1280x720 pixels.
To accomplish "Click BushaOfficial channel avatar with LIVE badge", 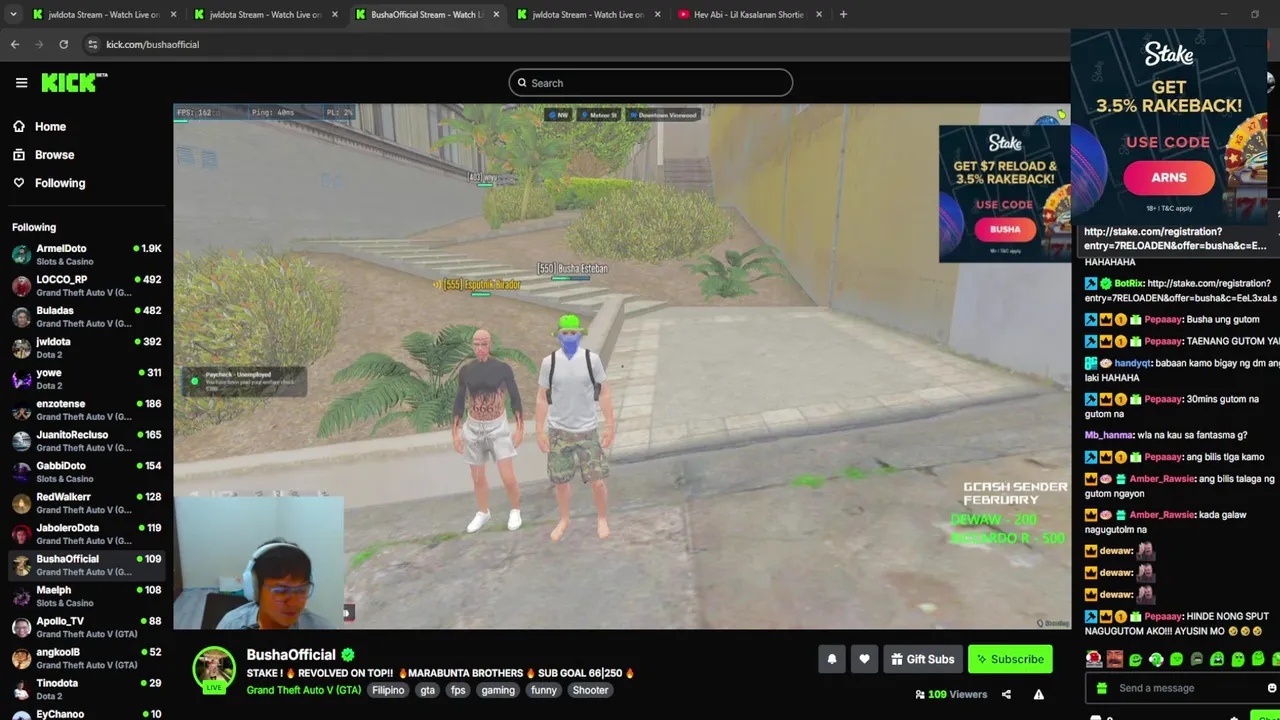I will [214, 669].
